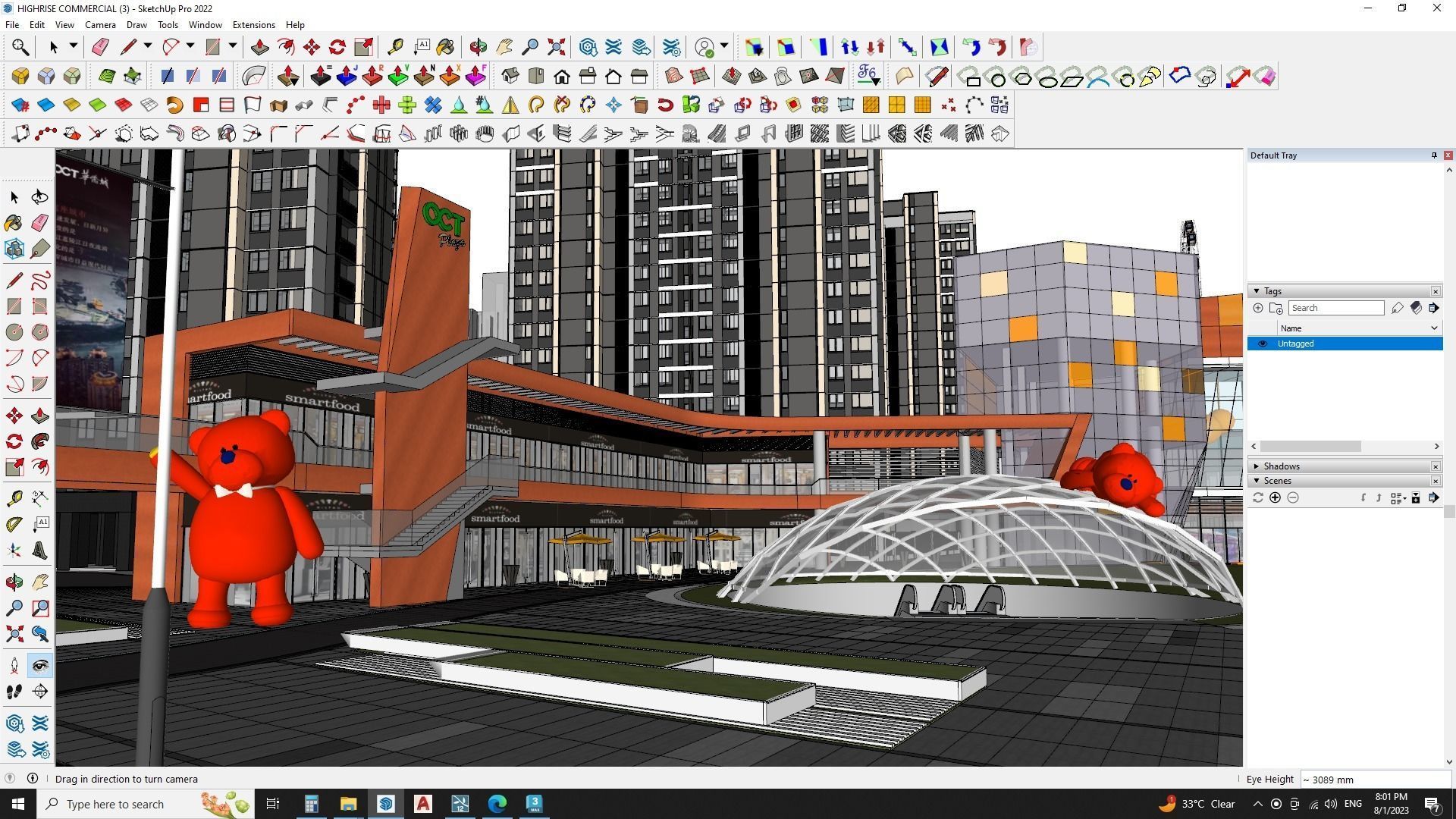Open the Scenes details arrow menu
1456x819 pixels.
[x=1433, y=497]
